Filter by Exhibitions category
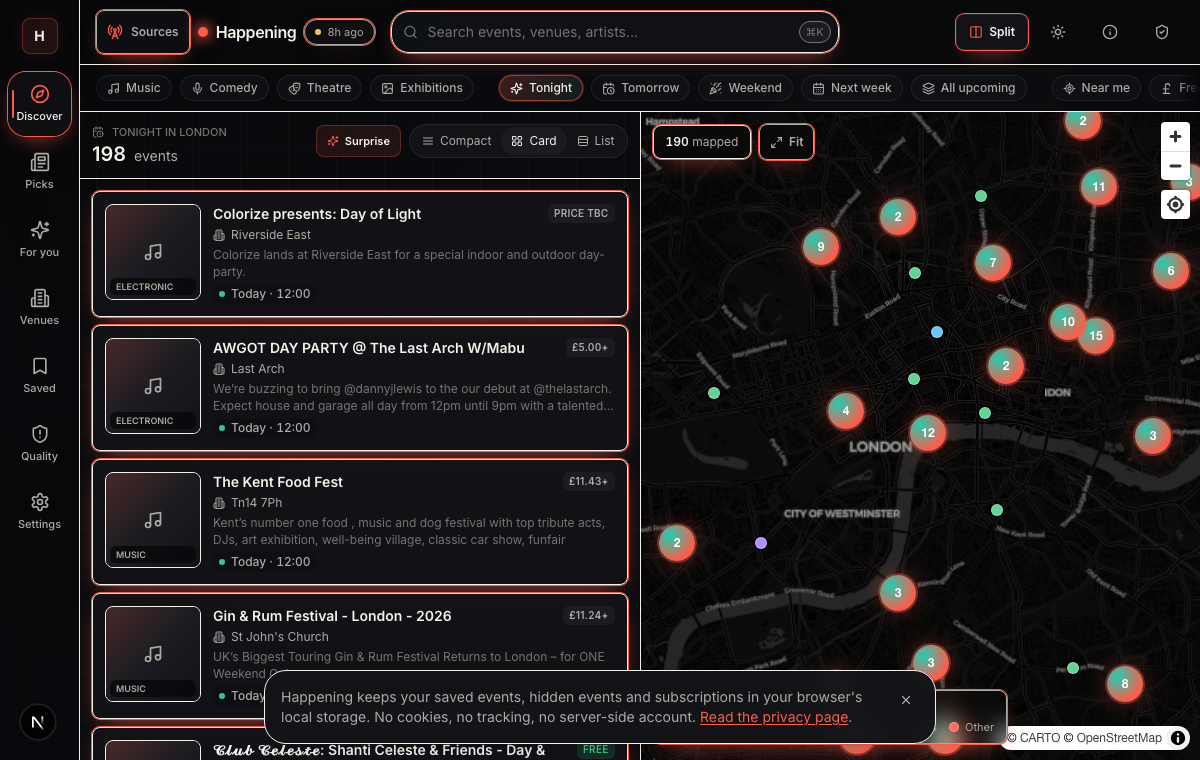This screenshot has width=1200, height=760. click(x=422, y=88)
